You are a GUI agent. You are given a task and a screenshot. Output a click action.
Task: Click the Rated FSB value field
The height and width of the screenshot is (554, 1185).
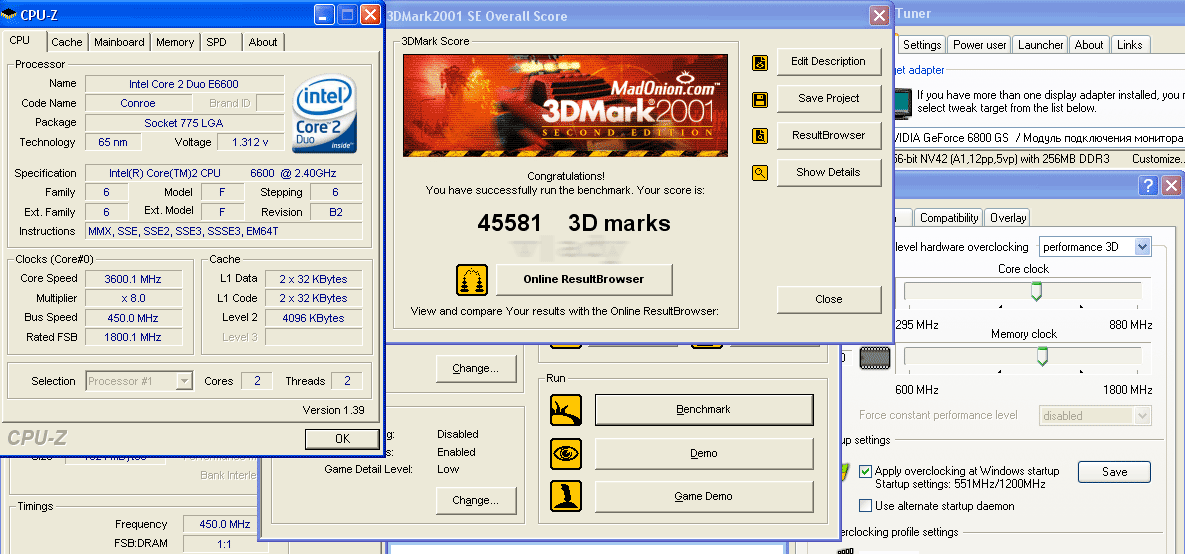pos(133,337)
